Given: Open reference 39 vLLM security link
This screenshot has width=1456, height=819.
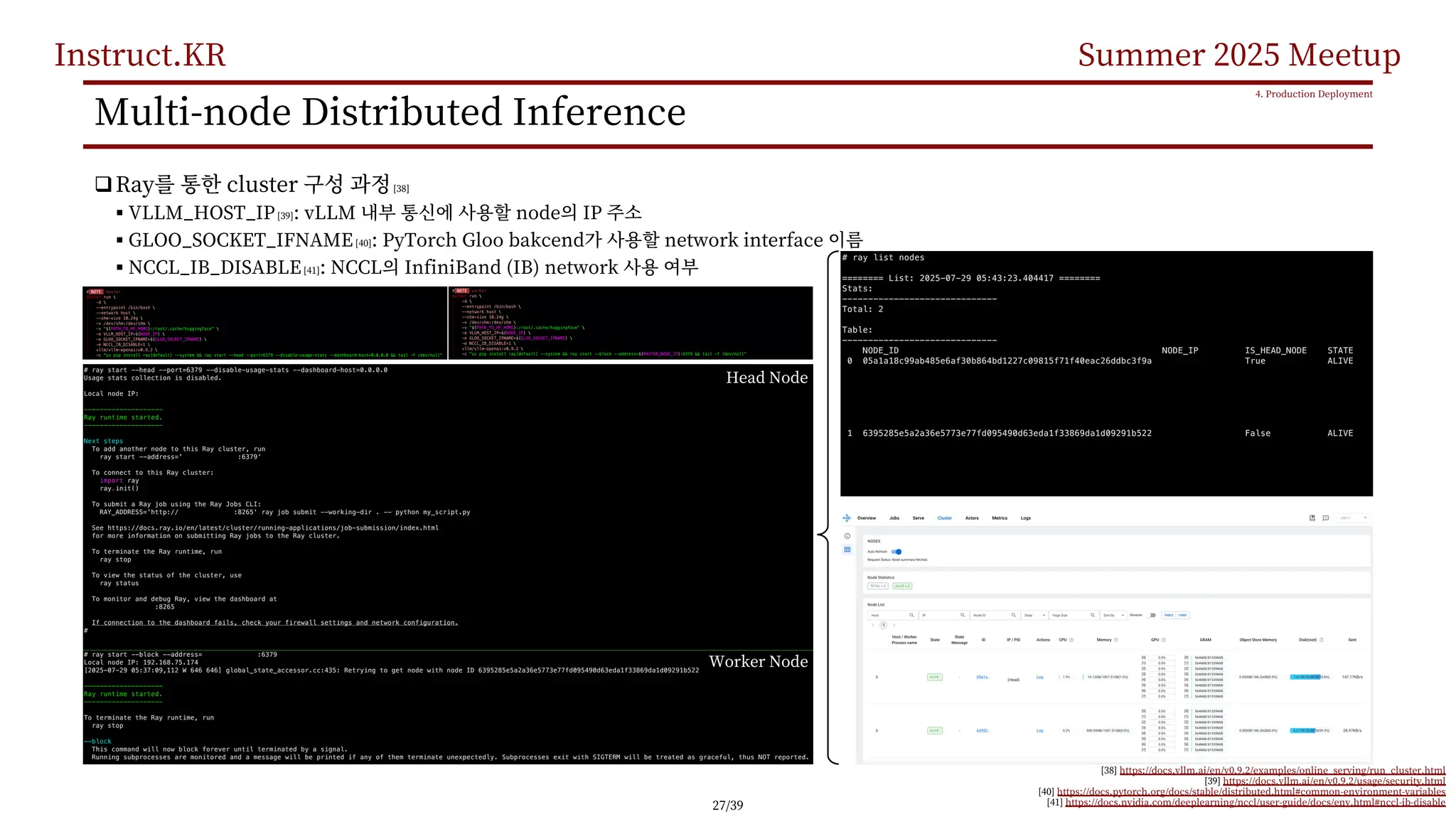Looking at the screenshot, I should click(x=1334, y=781).
